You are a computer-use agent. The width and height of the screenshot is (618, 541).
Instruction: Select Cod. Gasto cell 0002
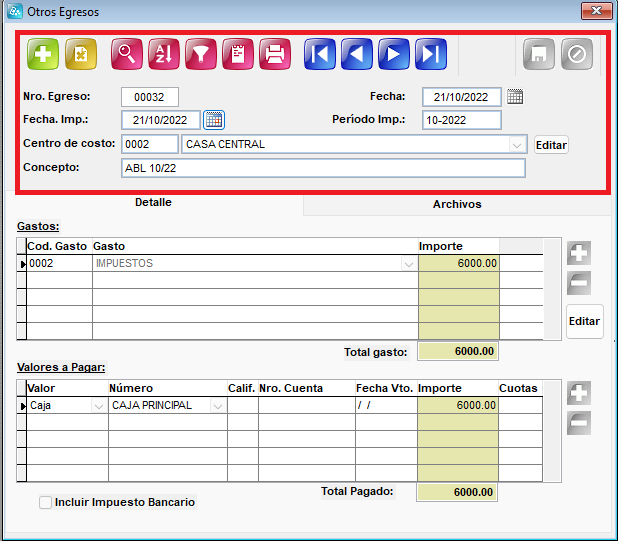pos(59,263)
